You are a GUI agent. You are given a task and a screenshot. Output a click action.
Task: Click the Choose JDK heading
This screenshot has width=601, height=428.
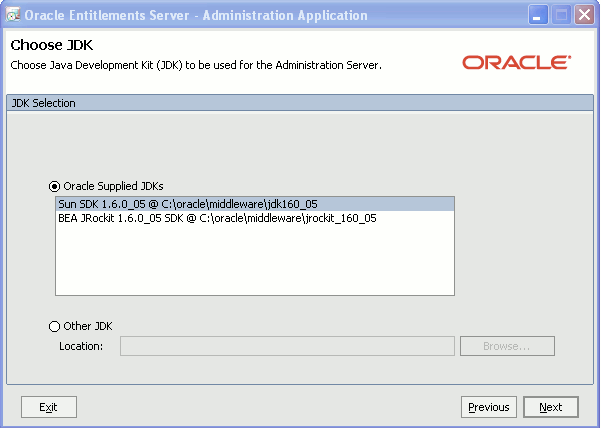click(52, 45)
